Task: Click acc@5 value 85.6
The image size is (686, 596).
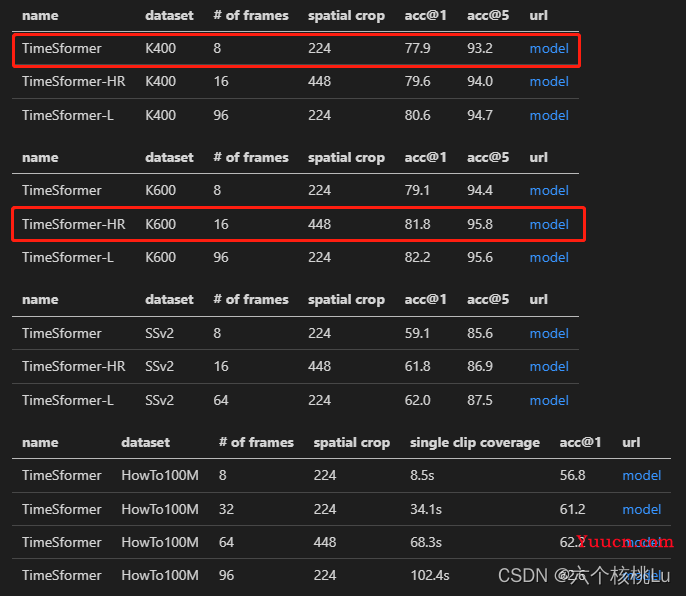Action: click(480, 333)
